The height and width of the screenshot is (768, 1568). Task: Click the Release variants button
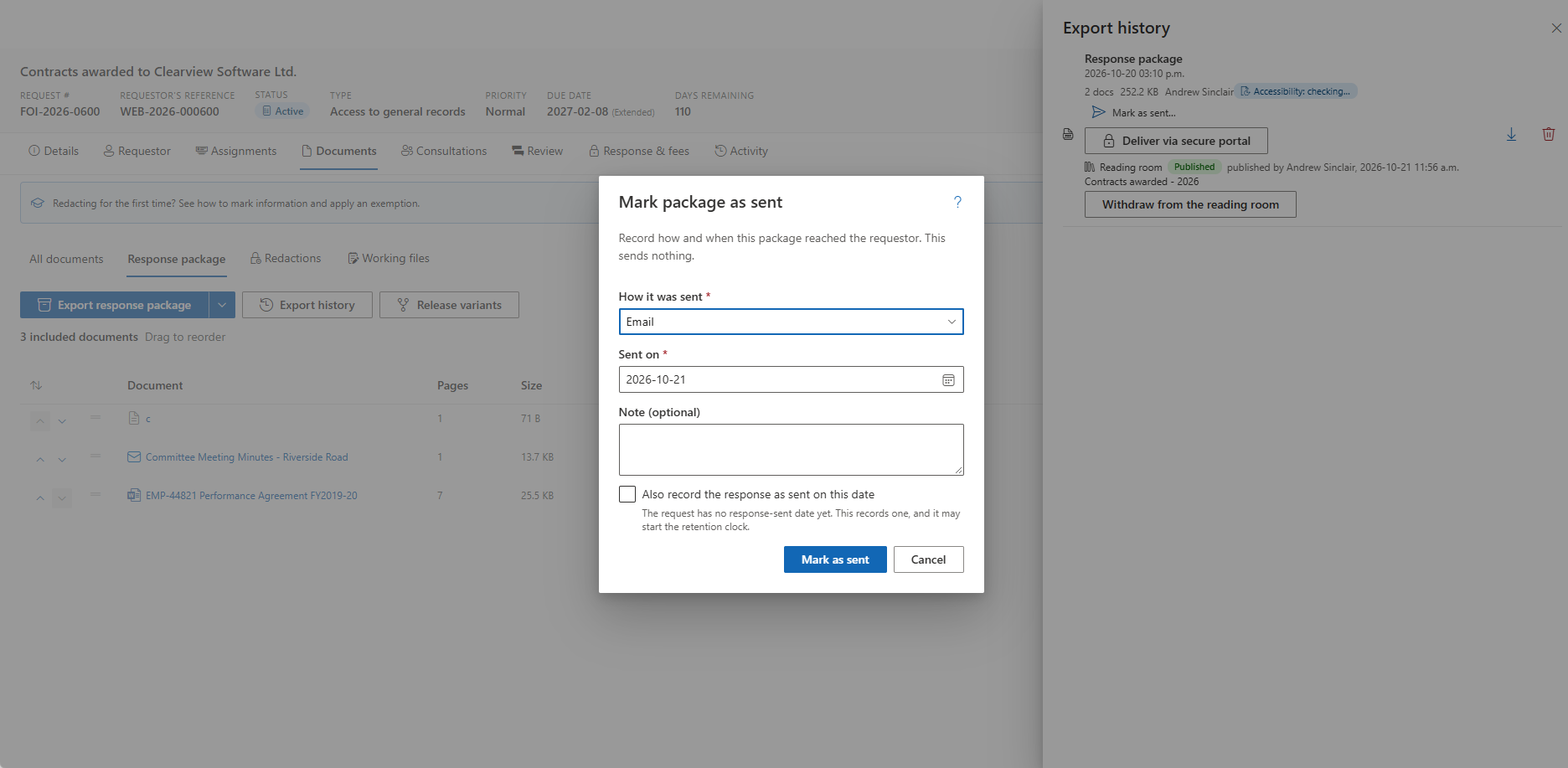pyautogui.click(x=449, y=305)
